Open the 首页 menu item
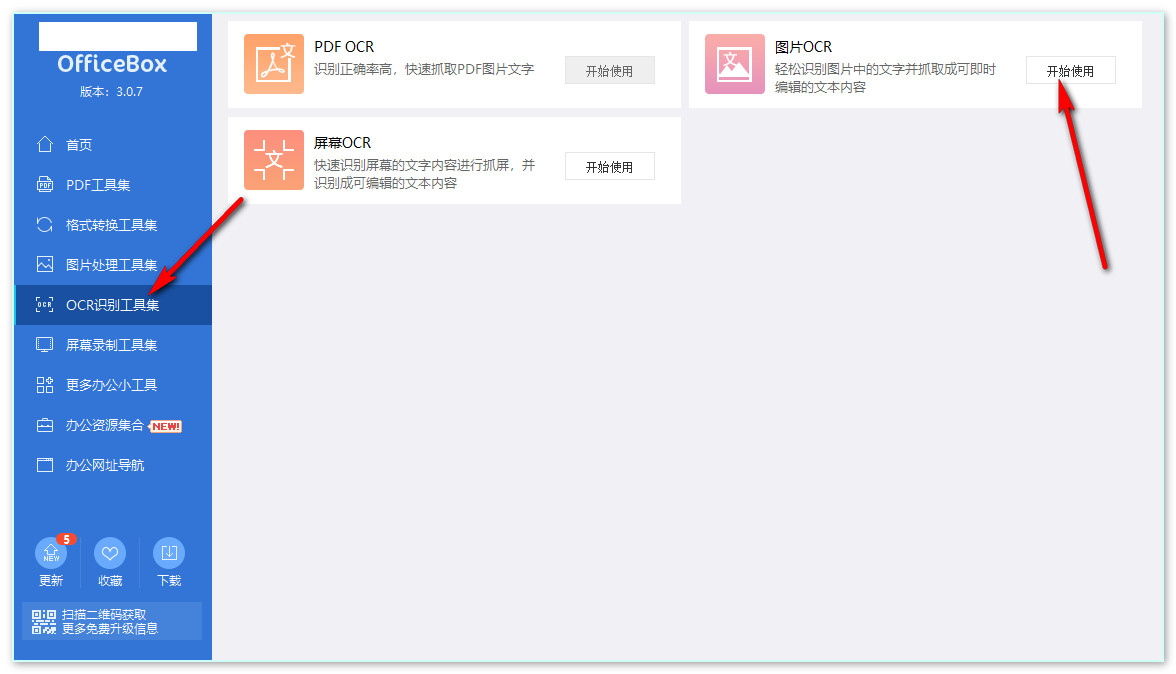 pyautogui.click(x=113, y=145)
